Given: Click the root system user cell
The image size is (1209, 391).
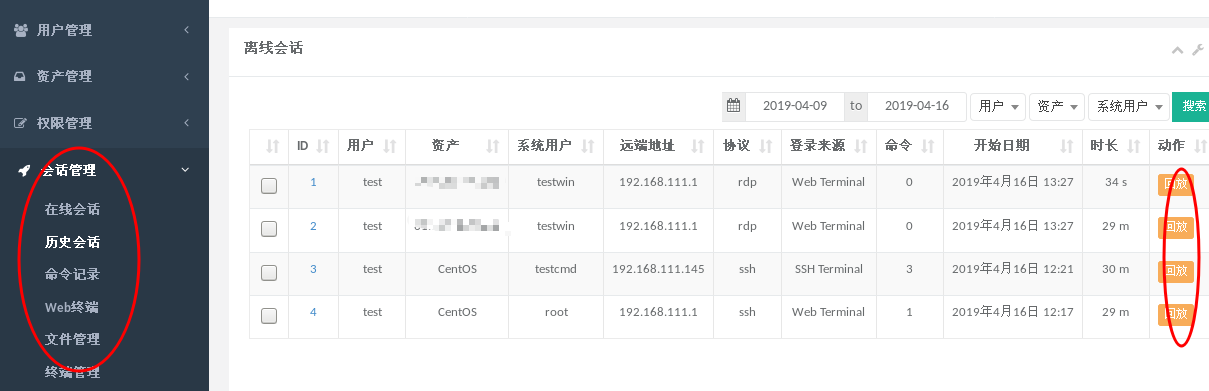Looking at the screenshot, I should (556, 312).
